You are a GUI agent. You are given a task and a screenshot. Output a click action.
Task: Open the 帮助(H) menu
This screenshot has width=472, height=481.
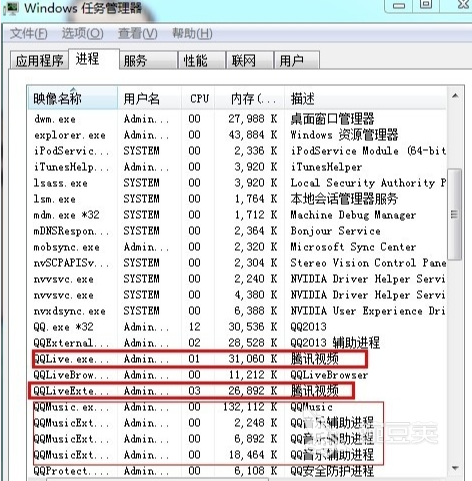click(x=192, y=33)
